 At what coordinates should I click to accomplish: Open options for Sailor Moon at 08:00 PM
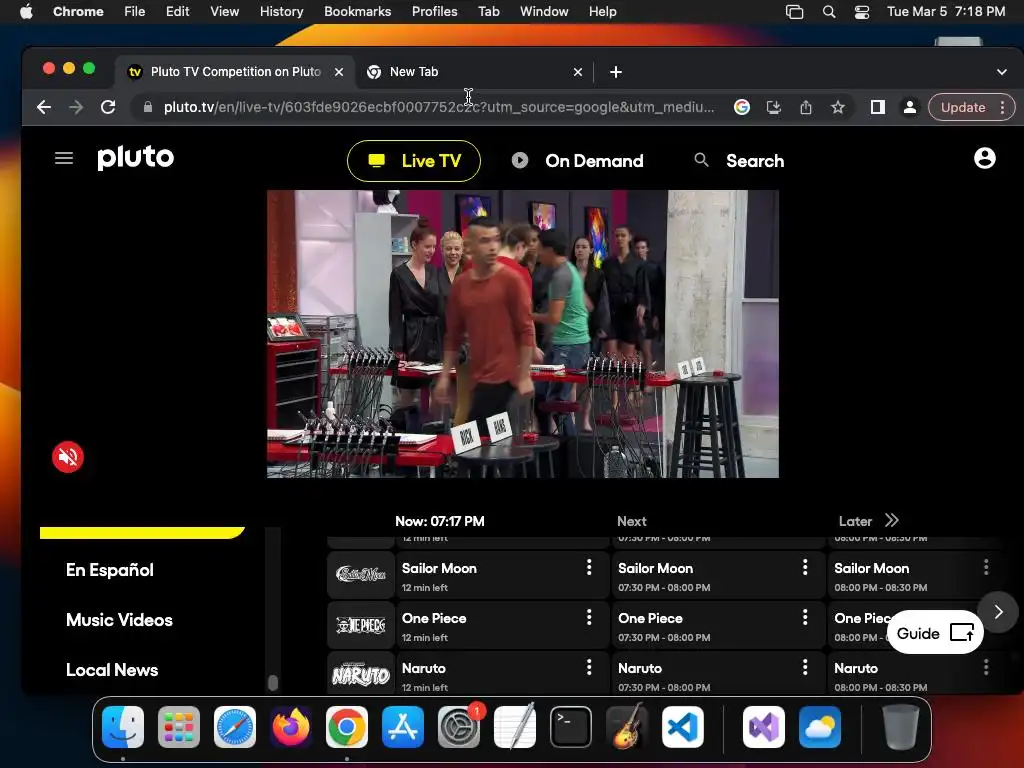[x=986, y=567]
